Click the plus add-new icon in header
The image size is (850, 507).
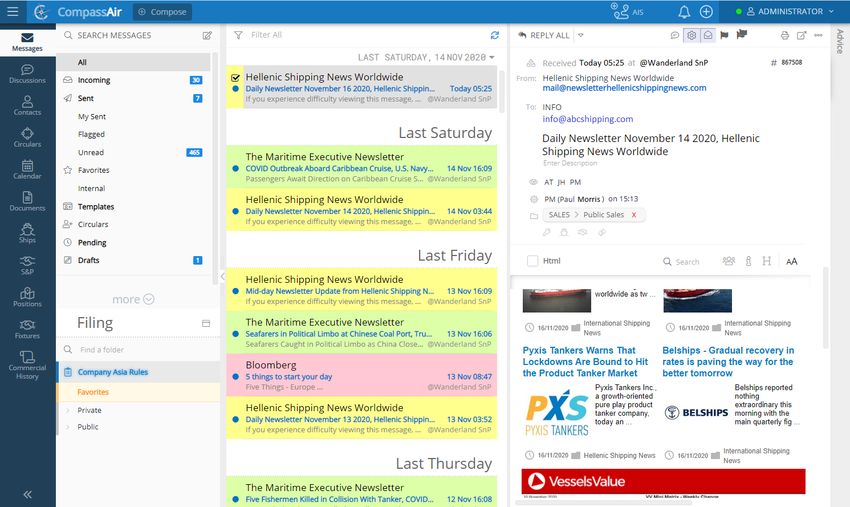(x=706, y=11)
